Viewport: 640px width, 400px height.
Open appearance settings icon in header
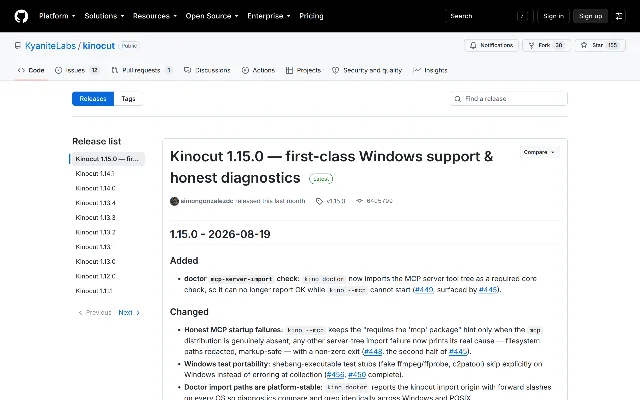tap(619, 16)
